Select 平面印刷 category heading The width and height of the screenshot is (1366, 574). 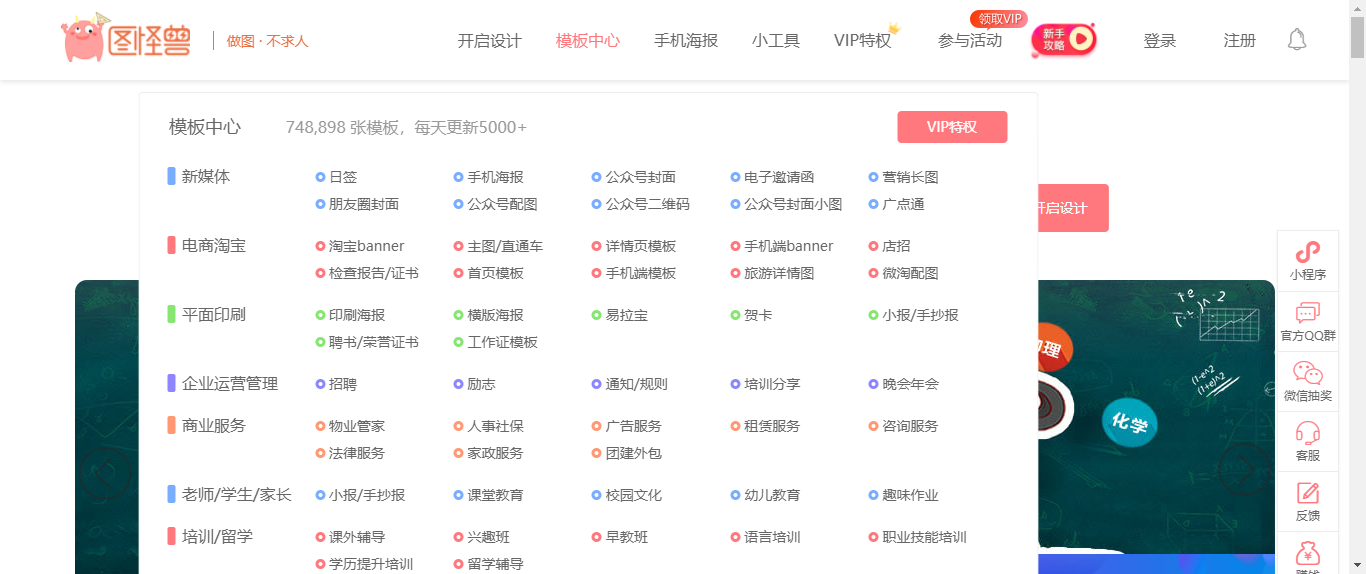coord(214,314)
